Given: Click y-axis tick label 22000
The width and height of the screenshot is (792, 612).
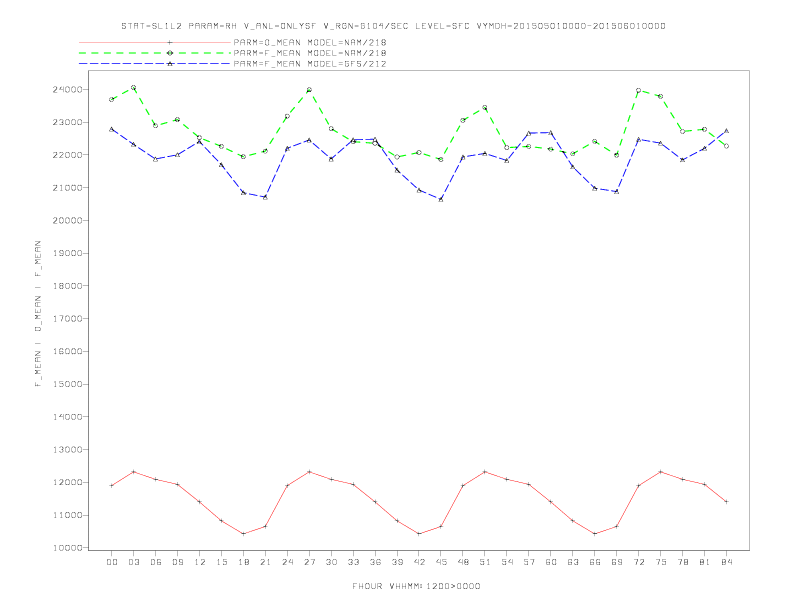Looking at the screenshot, I should coord(68,155).
